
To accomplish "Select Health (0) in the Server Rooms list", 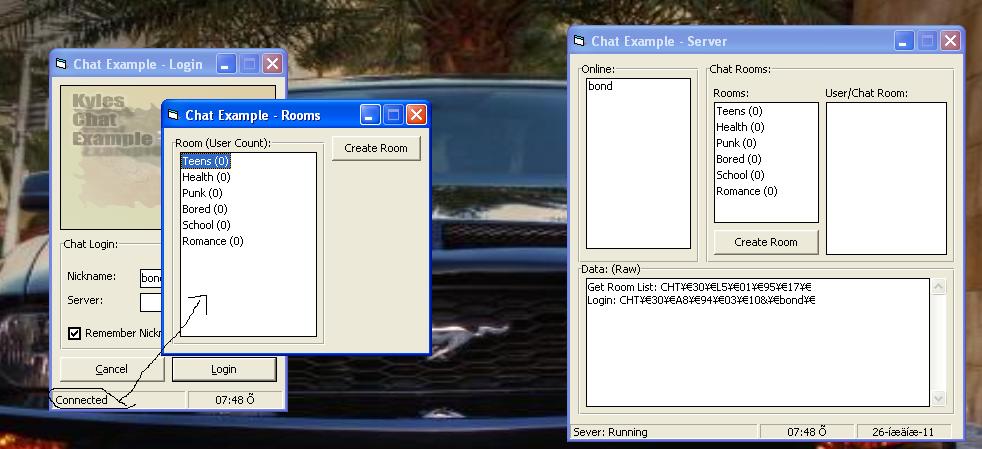I will [740, 127].
